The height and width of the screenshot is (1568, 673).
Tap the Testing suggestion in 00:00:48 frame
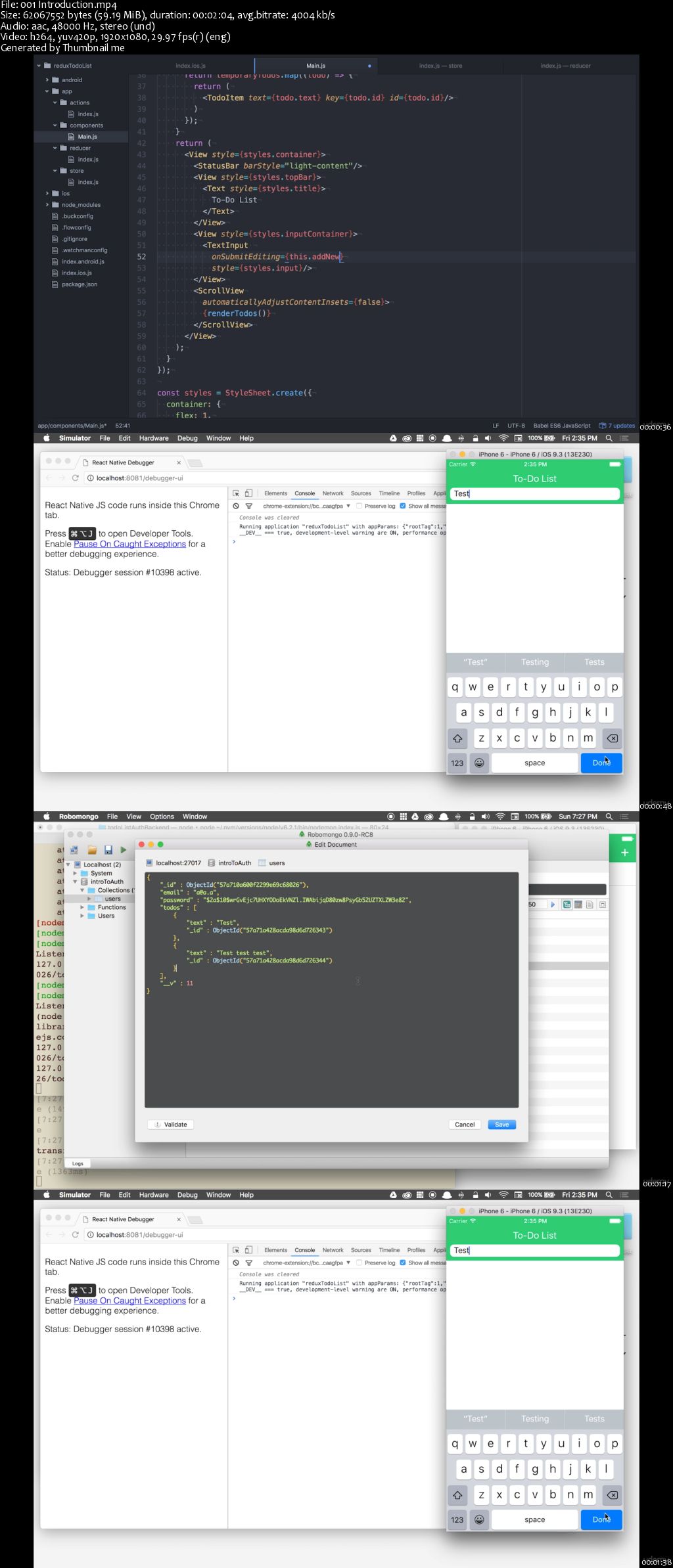[x=535, y=662]
